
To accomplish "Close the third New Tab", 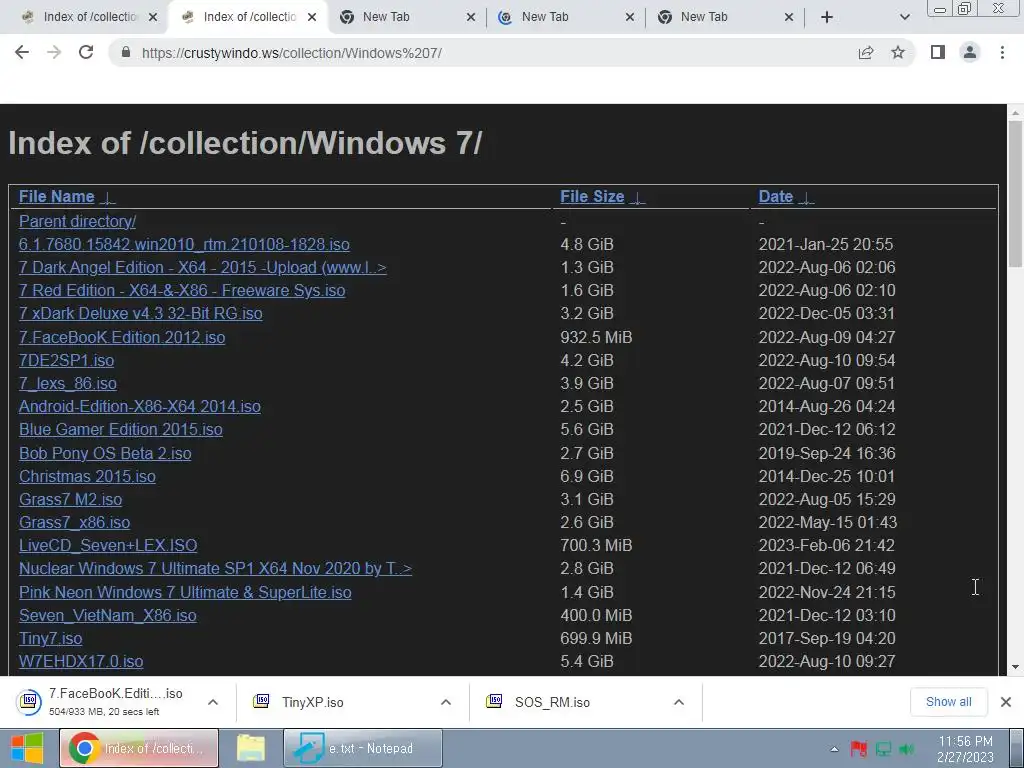I will click(x=789, y=17).
